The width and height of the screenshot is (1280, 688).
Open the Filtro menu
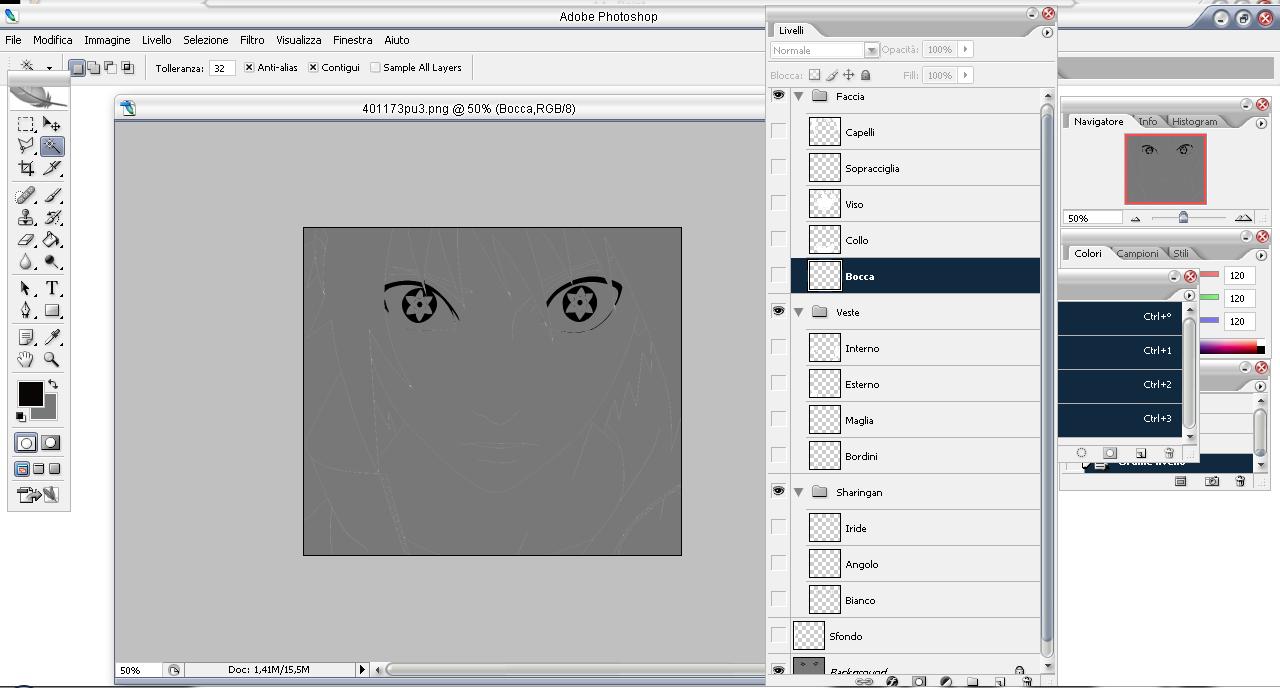click(x=251, y=40)
